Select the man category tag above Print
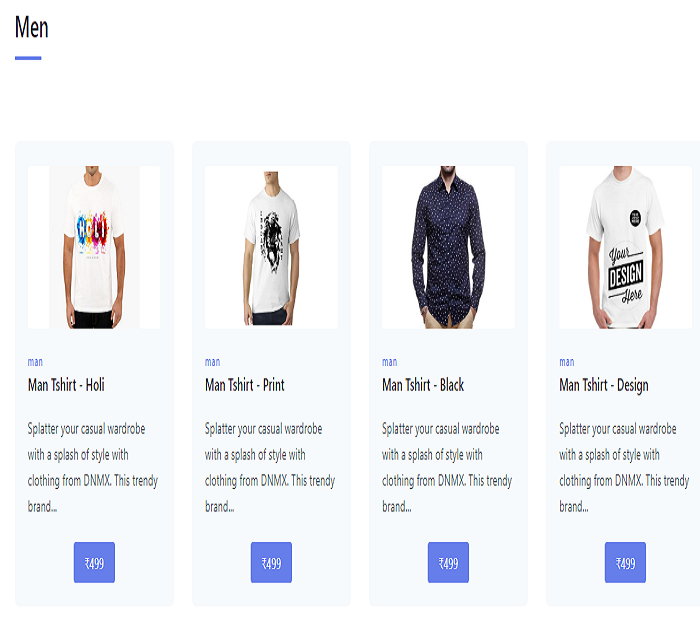The width and height of the screenshot is (700, 620). pos(212,362)
